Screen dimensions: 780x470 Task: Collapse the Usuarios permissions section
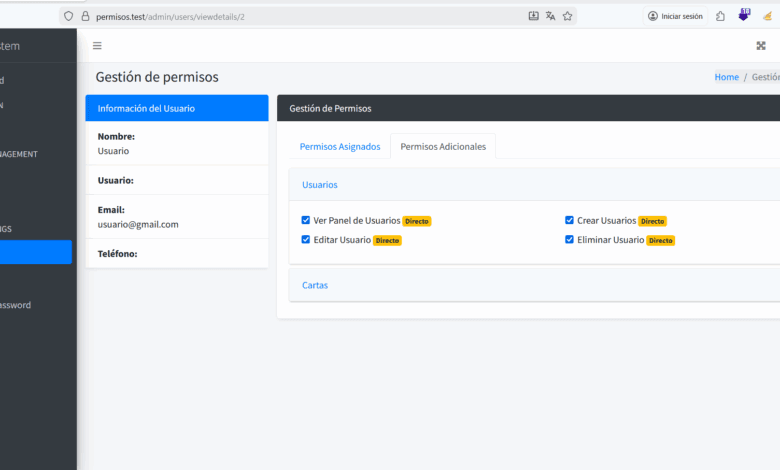click(x=320, y=185)
